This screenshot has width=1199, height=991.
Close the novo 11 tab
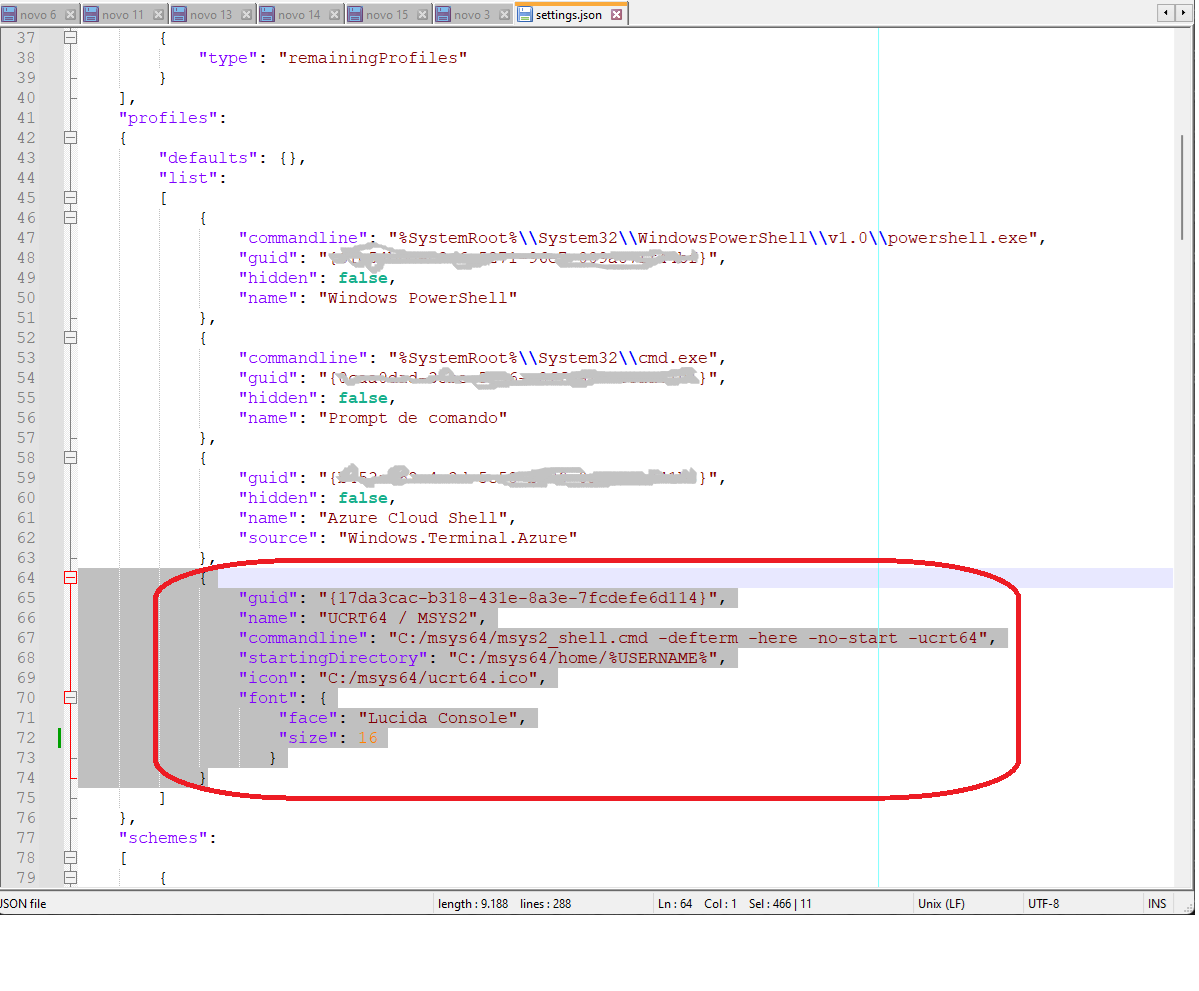tap(157, 15)
